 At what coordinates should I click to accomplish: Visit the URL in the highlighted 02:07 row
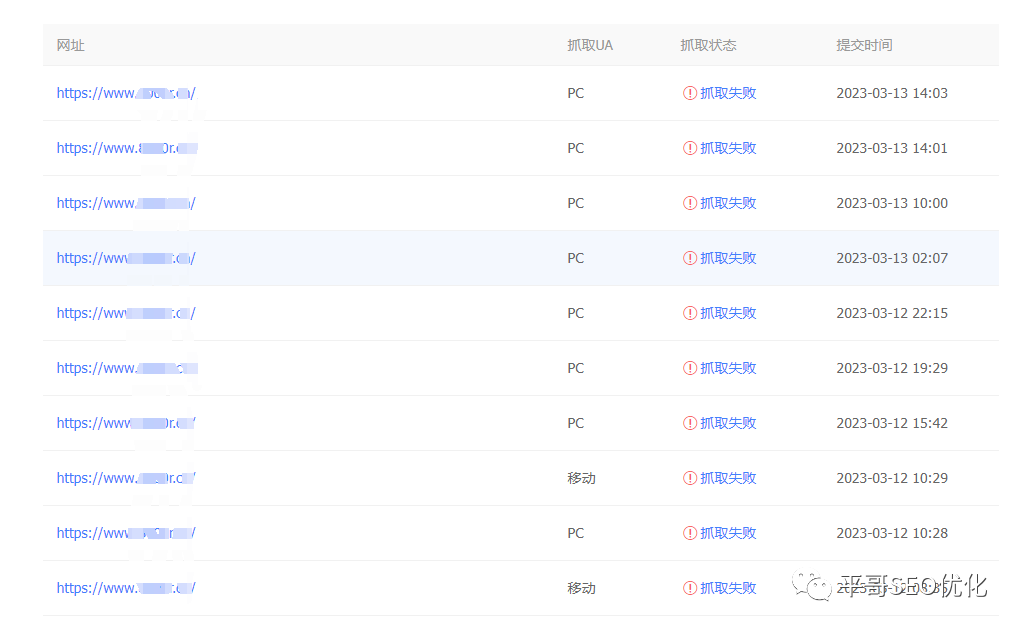[126, 258]
